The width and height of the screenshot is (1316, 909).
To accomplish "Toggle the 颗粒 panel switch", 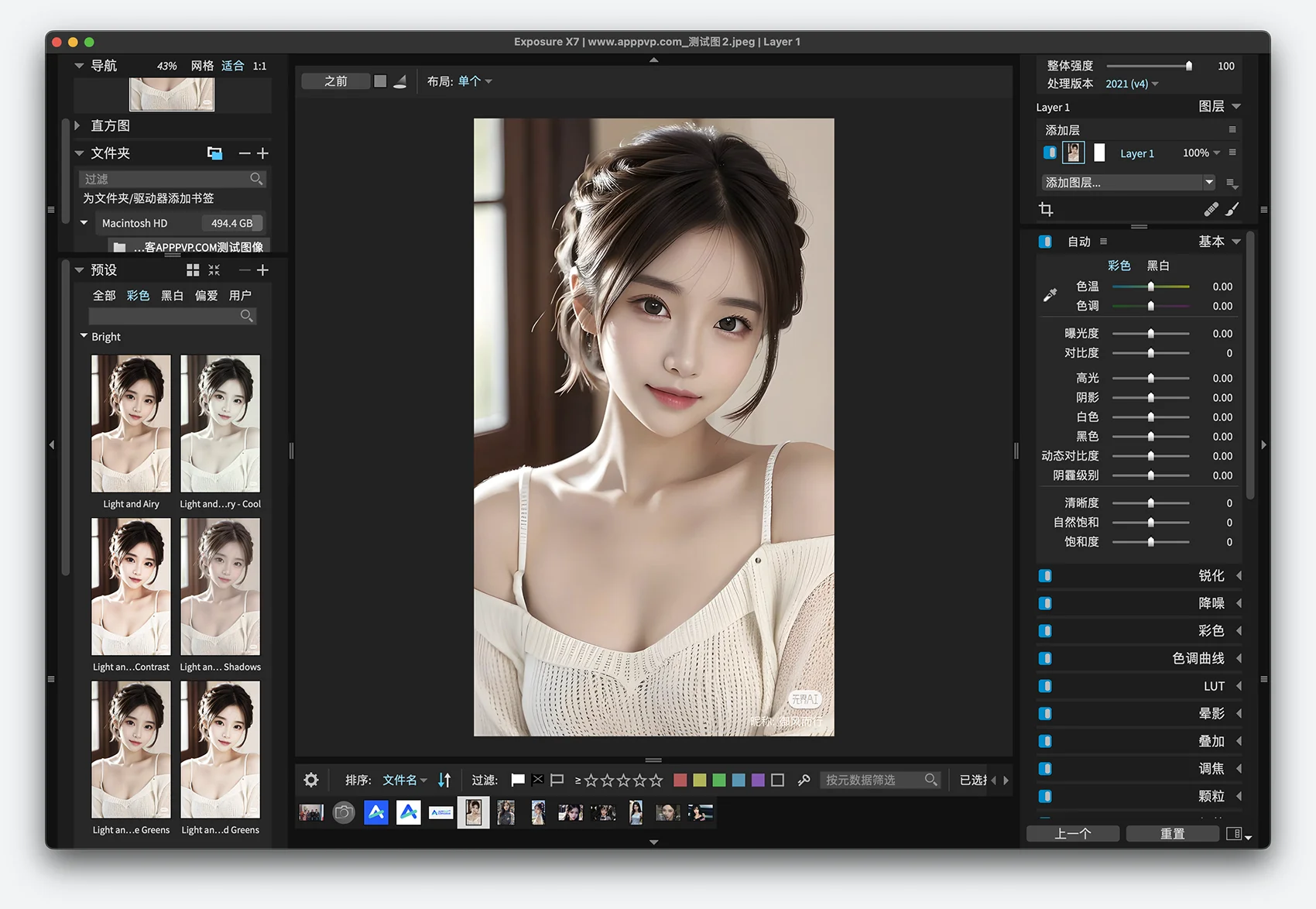I will (1045, 796).
